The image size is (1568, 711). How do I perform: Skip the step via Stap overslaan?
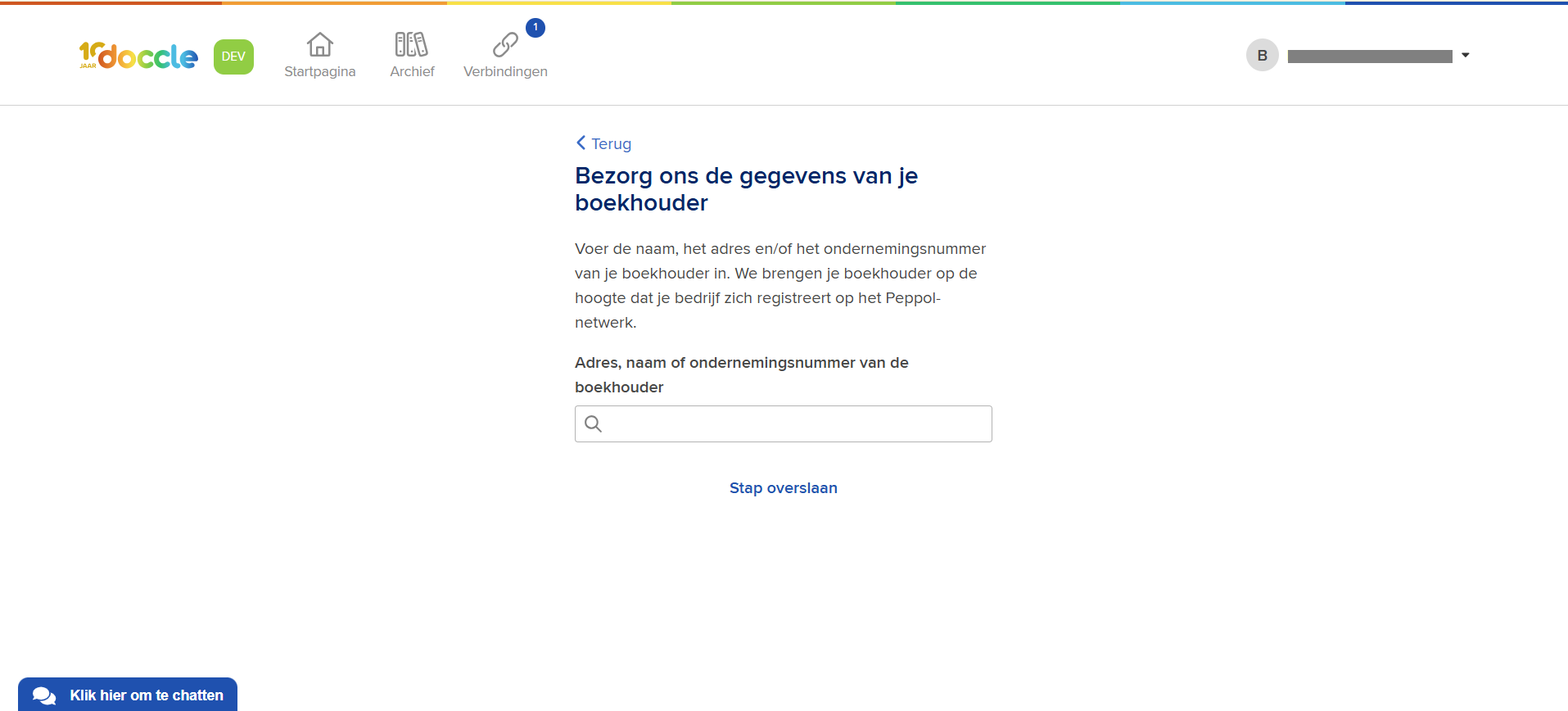point(783,488)
